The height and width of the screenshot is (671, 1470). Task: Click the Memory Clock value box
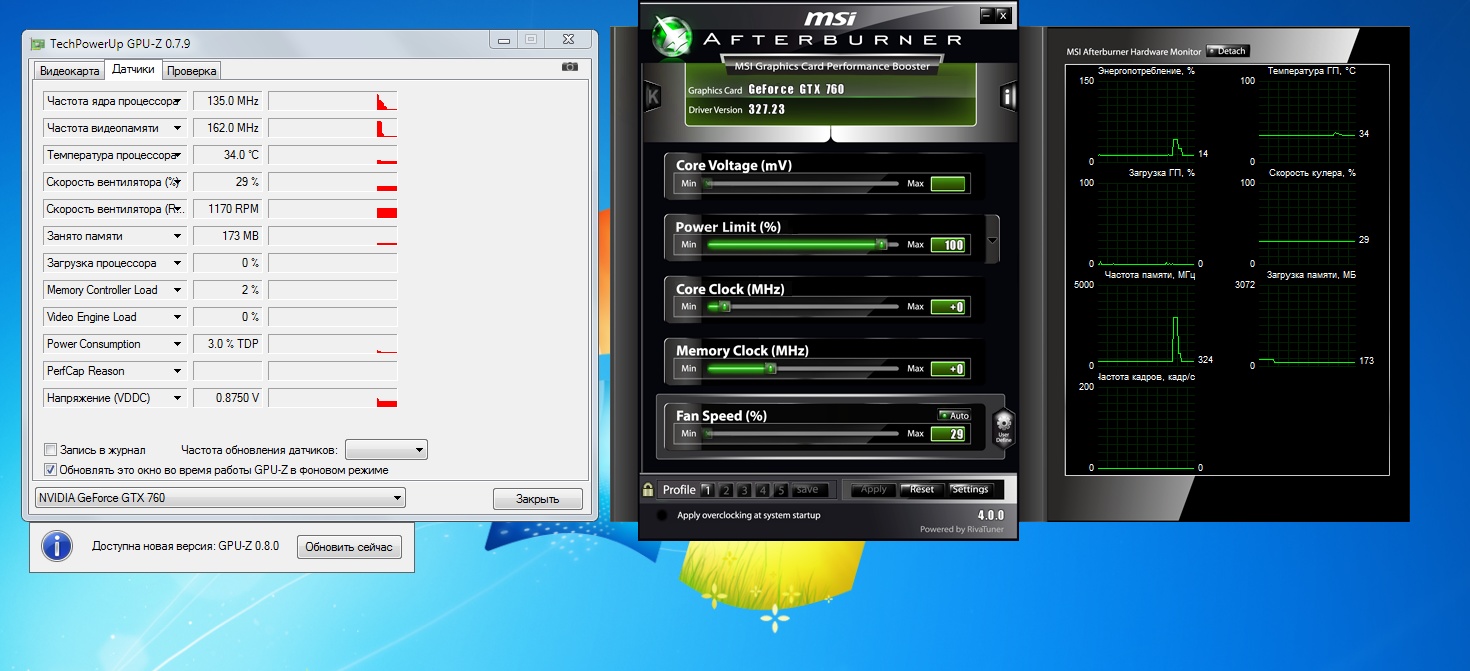948,369
